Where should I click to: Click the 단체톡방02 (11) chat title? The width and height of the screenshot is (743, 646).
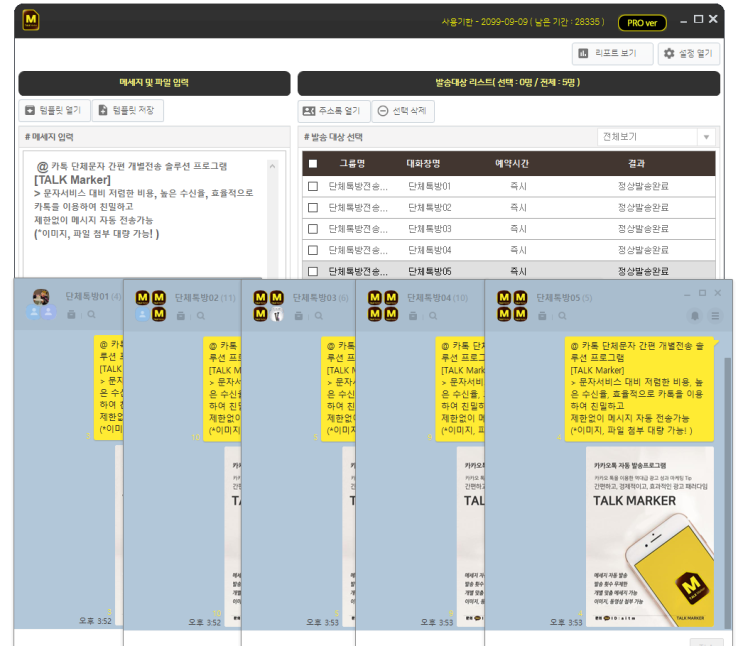coord(205,298)
